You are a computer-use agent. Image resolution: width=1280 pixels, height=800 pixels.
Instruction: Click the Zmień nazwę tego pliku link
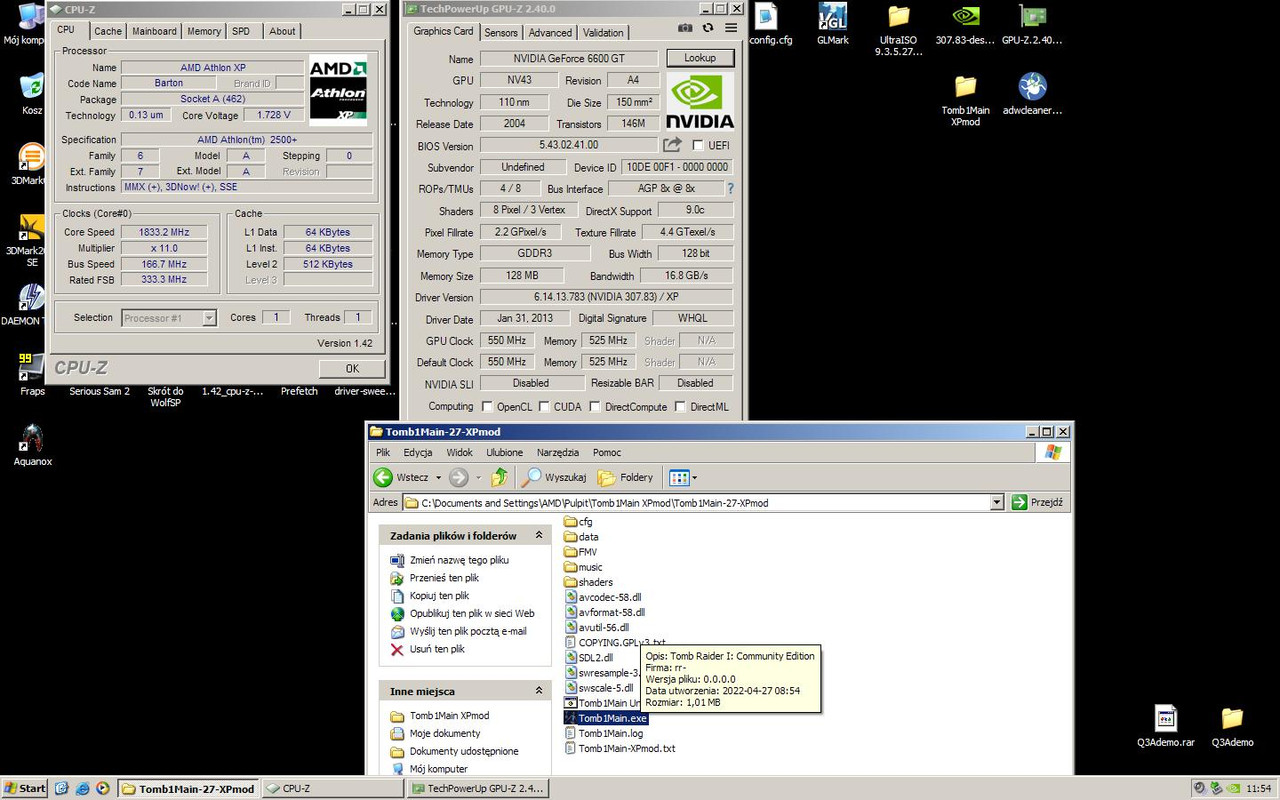[x=459, y=560]
